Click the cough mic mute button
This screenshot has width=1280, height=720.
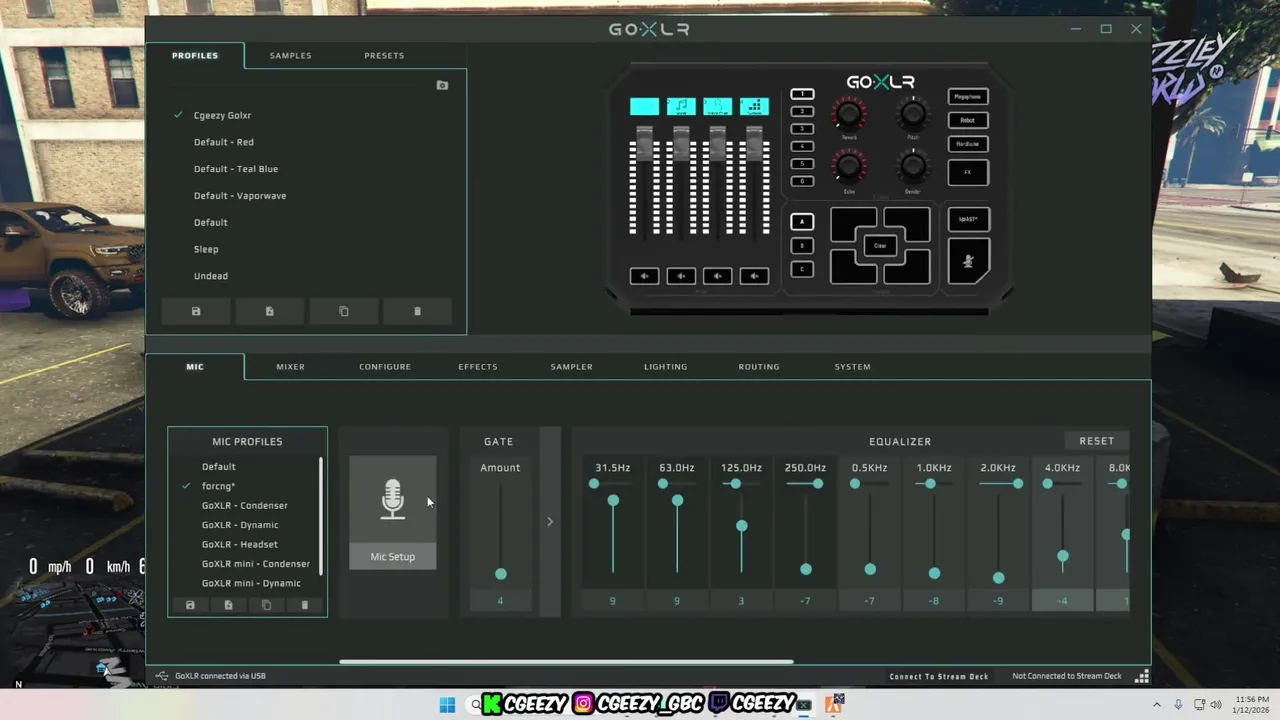click(x=968, y=261)
